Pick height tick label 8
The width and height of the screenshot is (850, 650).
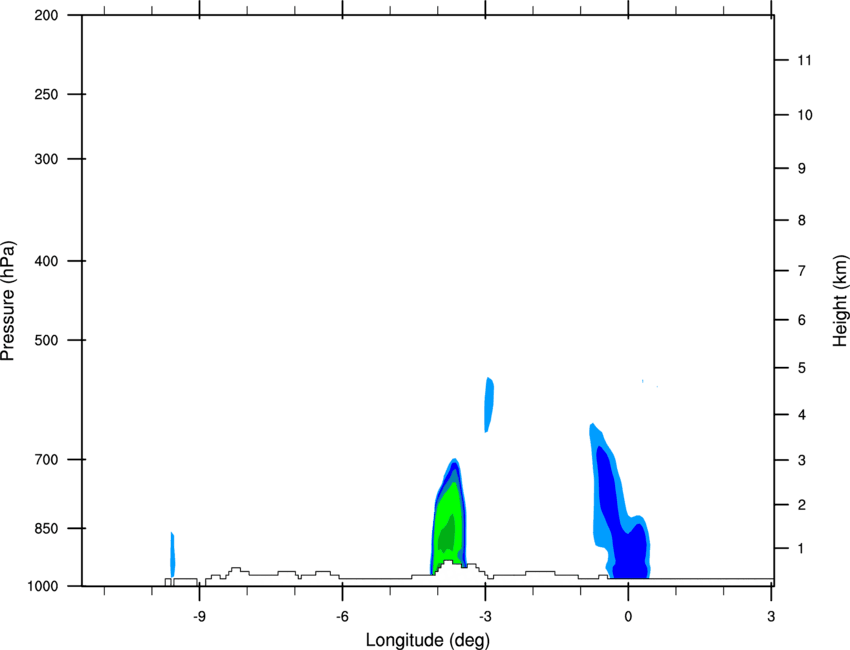click(802, 220)
